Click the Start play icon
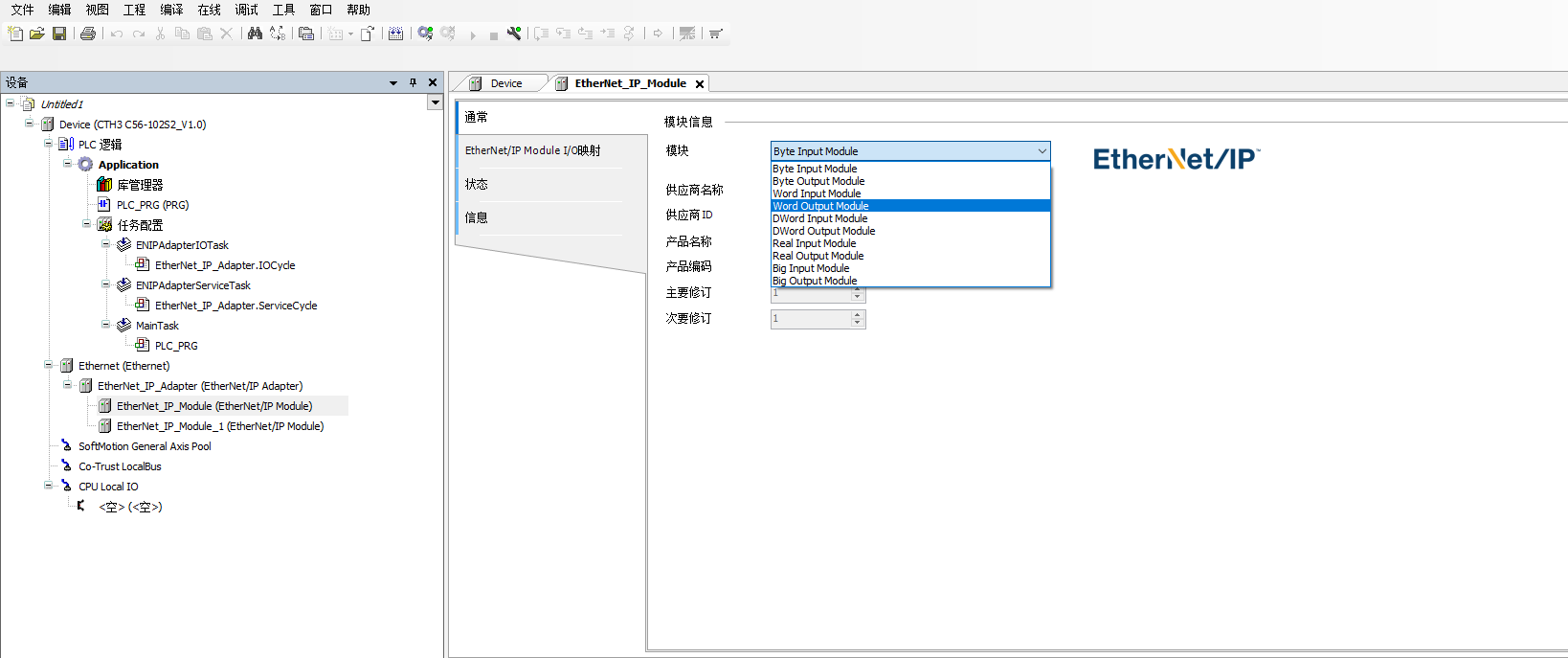 click(473, 35)
